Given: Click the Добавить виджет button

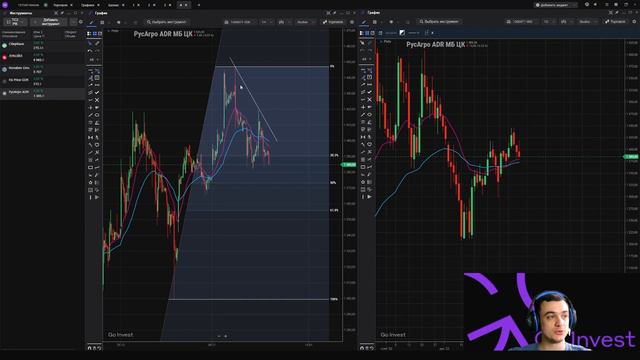Looking at the screenshot, I should (x=556, y=5).
